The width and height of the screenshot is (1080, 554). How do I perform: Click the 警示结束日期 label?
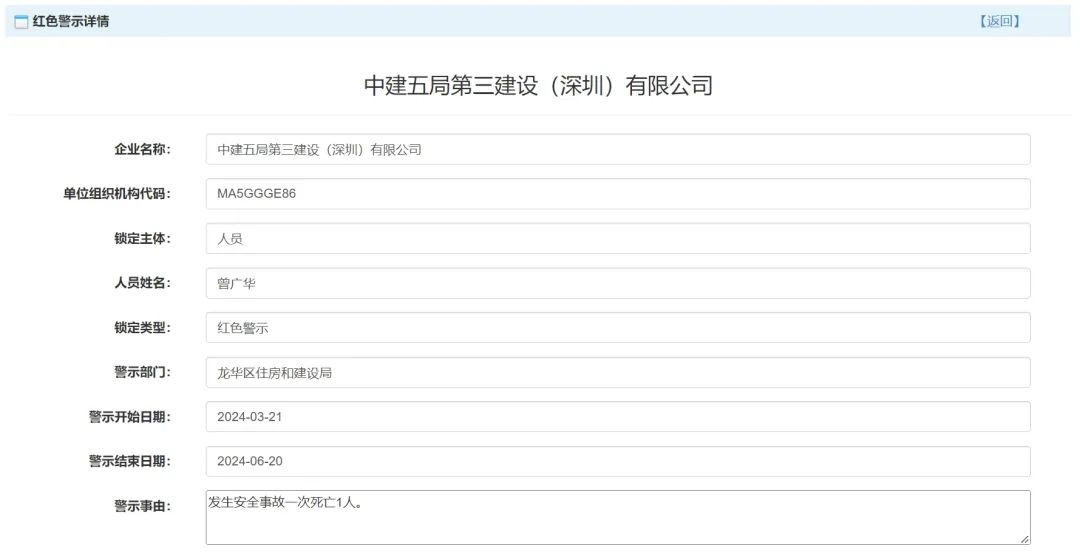(x=129, y=462)
